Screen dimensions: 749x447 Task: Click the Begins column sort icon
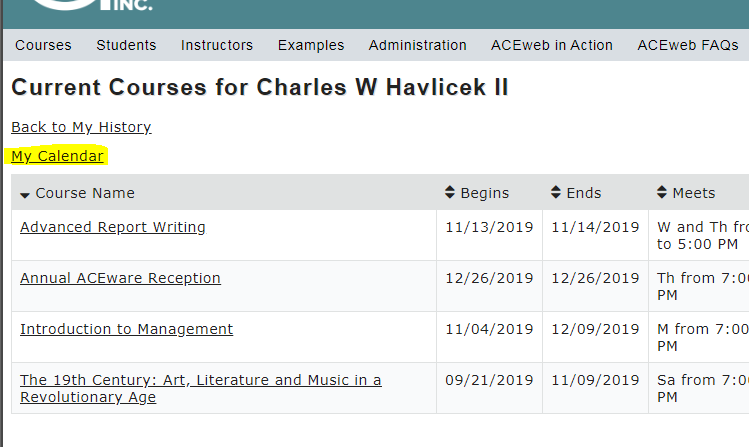(x=450, y=193)
